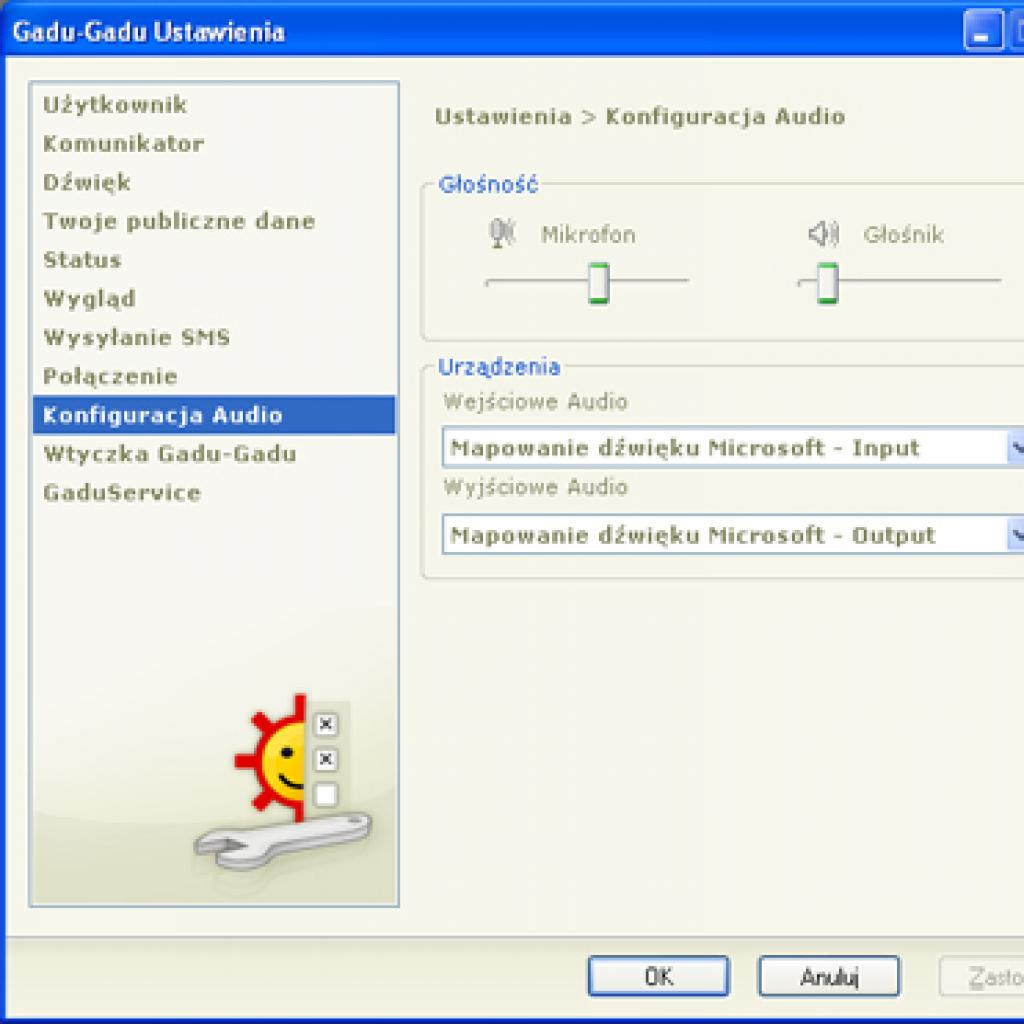Click the Wejściowe Audio label
The height and width of the screenshot is (1024, 1024).
tap(536, 402)
